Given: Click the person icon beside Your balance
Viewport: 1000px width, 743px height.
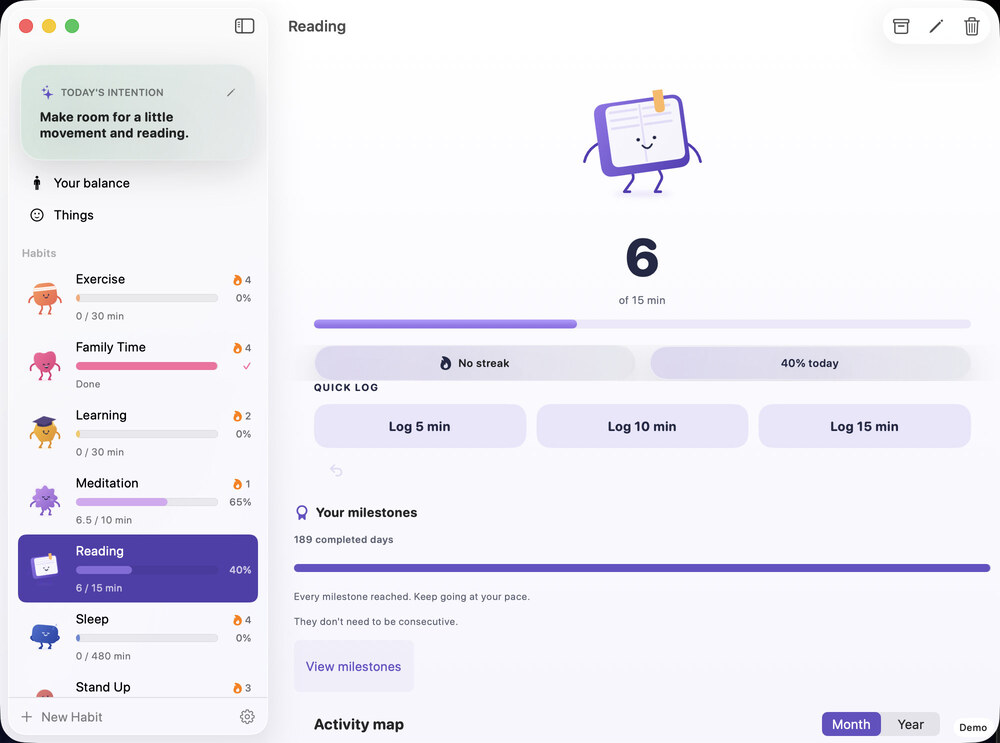Looking at the screenshot, I should click(37, 183).
